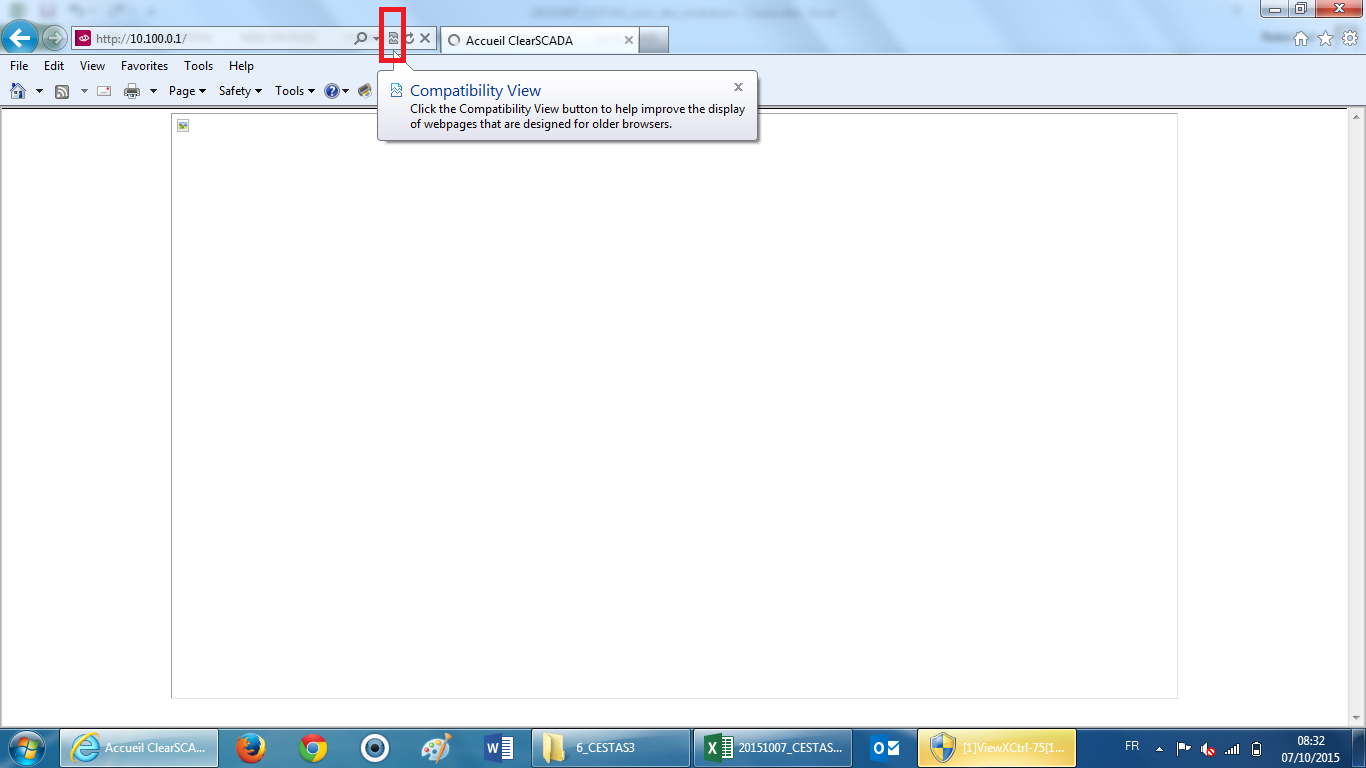Open the Favorites star icon

tap(1325, 39)
